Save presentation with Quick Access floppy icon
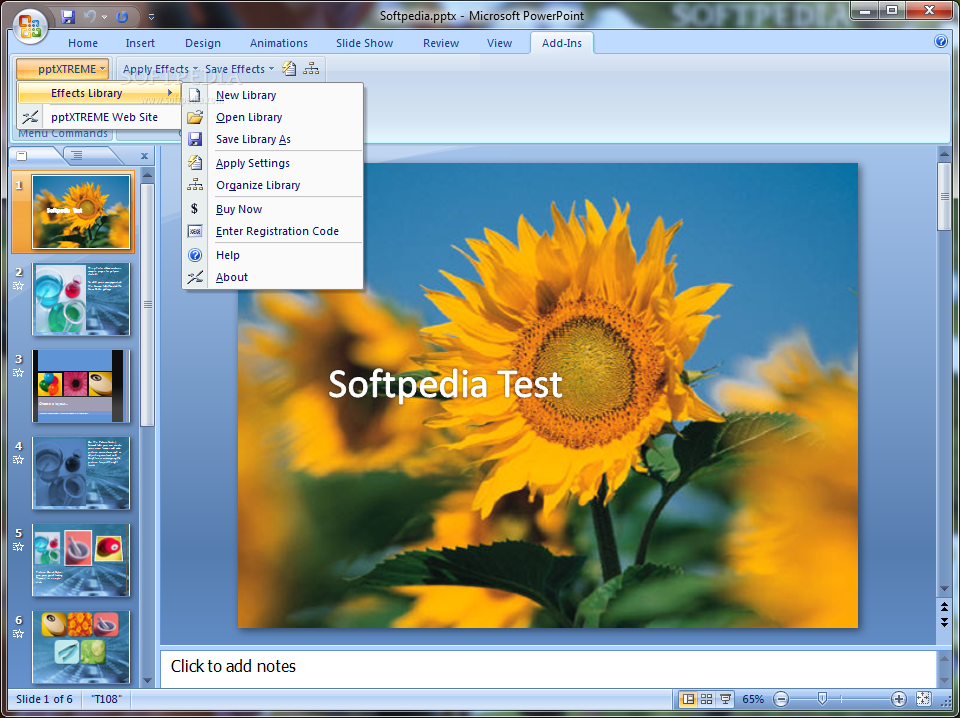960x718 pixels. [67, 17]
